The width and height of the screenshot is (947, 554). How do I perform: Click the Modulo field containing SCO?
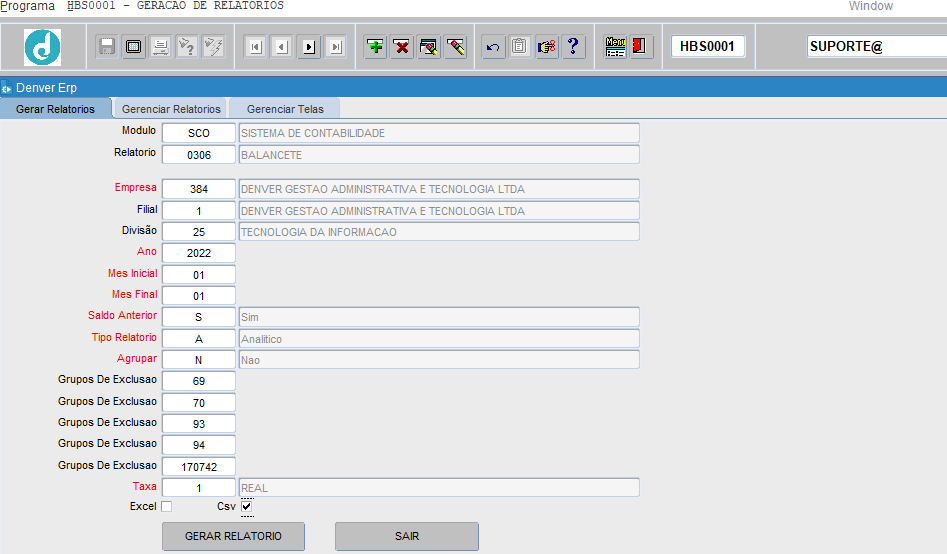click(199, 133)
